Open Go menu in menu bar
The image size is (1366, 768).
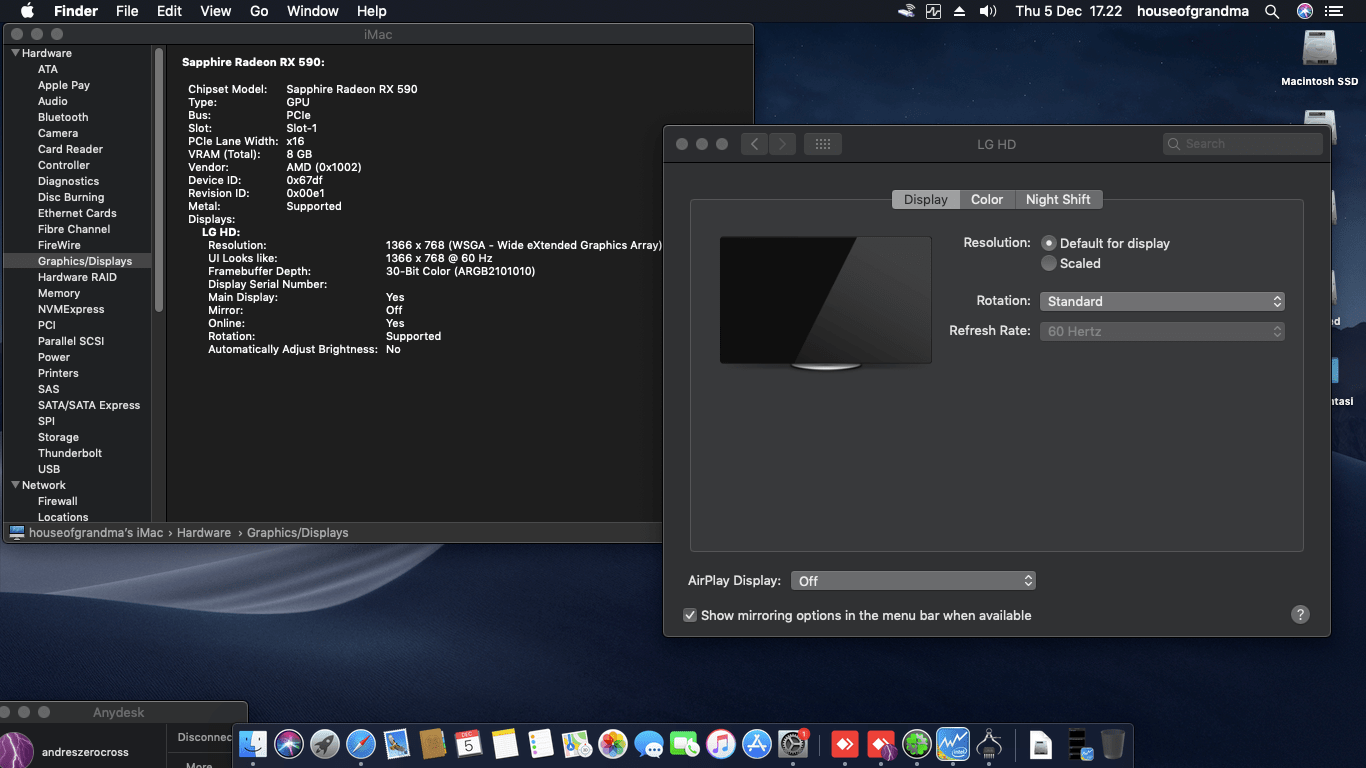pos(259,11)
